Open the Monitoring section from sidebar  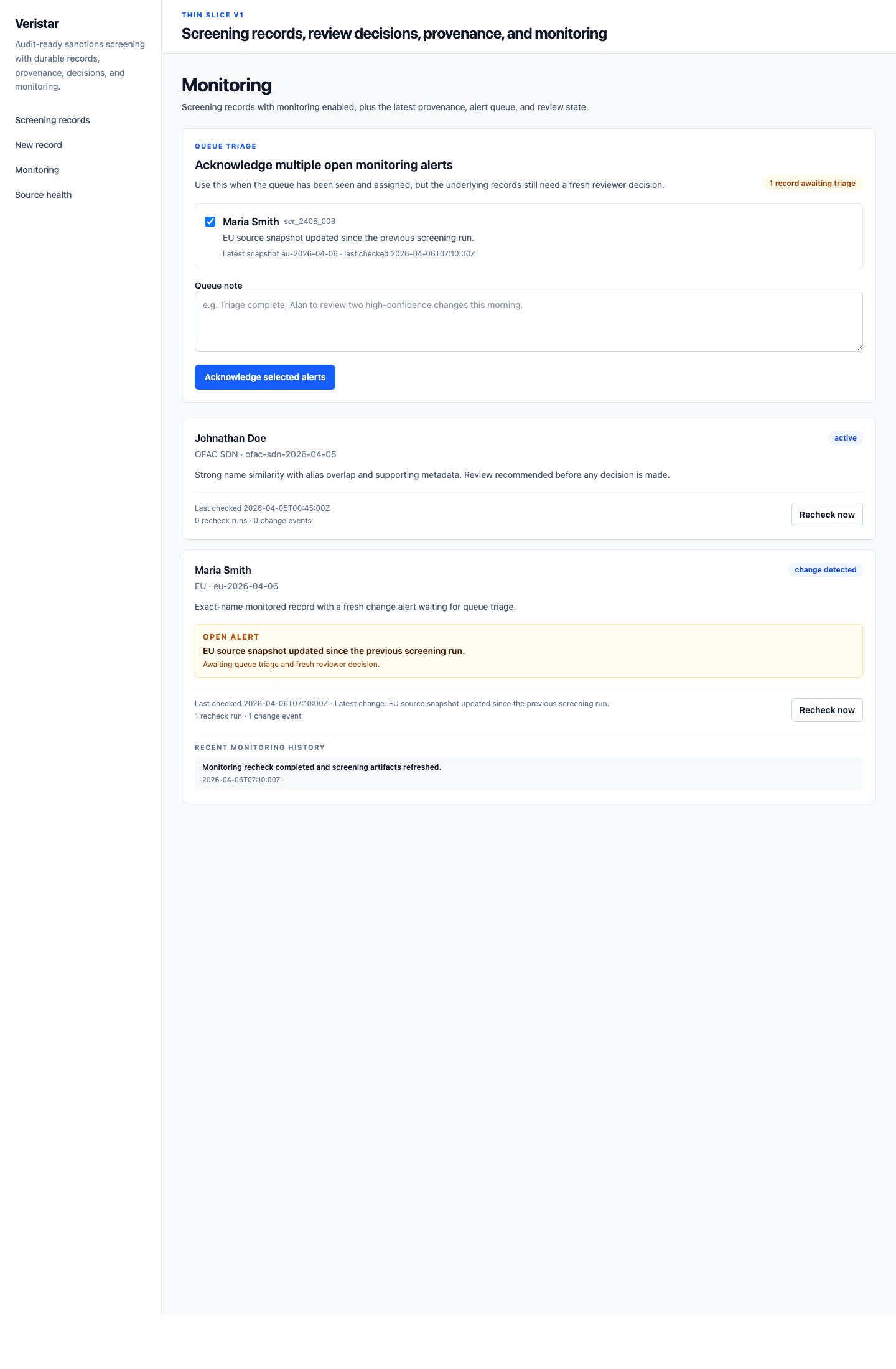point(37,170)
